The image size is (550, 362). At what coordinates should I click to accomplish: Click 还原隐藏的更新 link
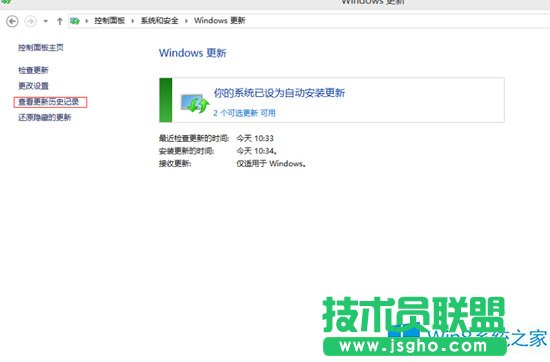pos(45,118)
